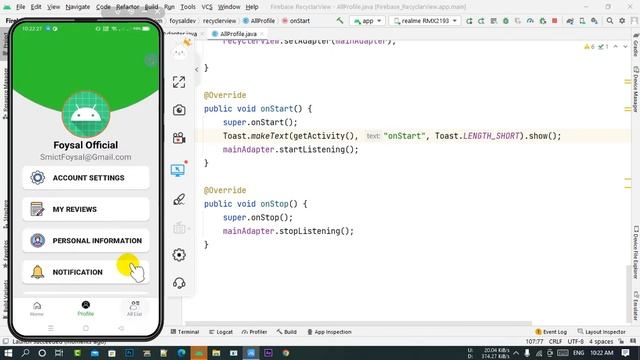Open mirror settings gear icon
This screenshot has height=360, width=640.
(179, 255)
